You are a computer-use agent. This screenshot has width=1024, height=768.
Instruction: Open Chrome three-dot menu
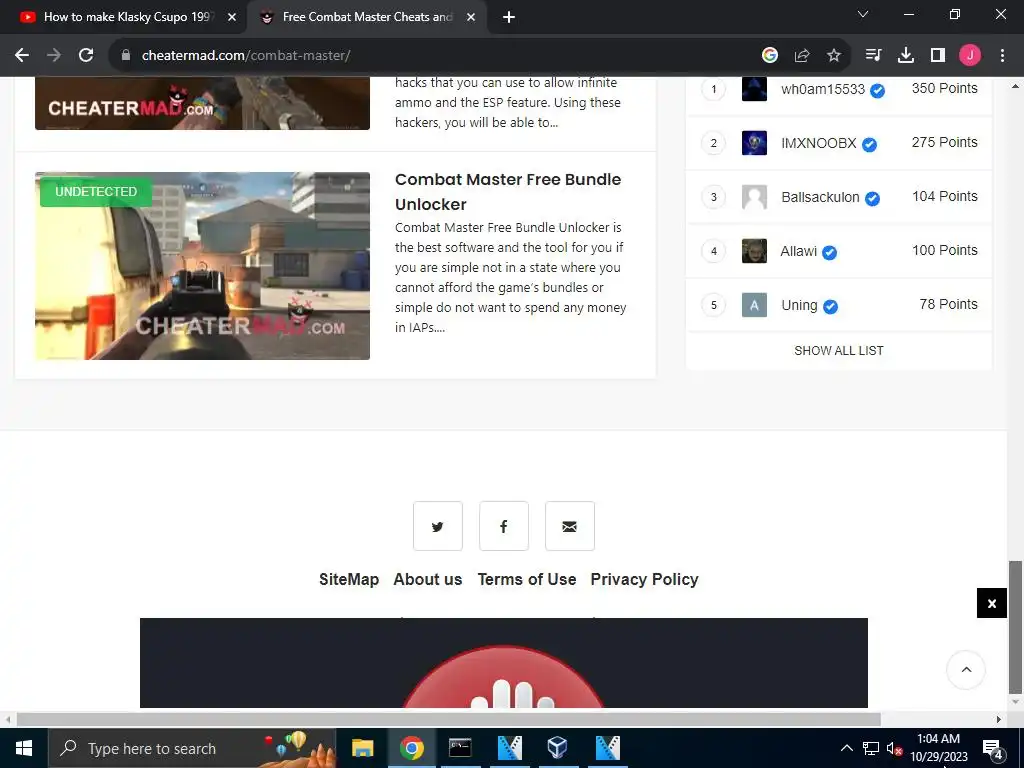[x=1002, y=56]
